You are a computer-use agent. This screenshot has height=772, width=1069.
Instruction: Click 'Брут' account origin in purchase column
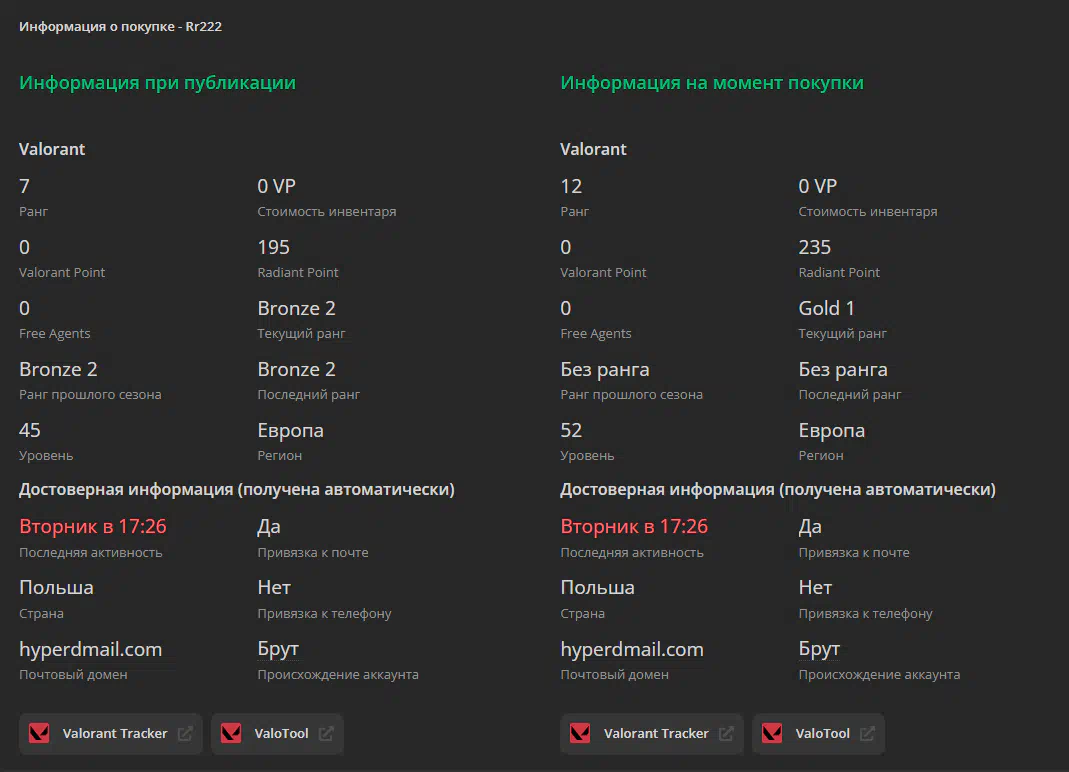819,649
